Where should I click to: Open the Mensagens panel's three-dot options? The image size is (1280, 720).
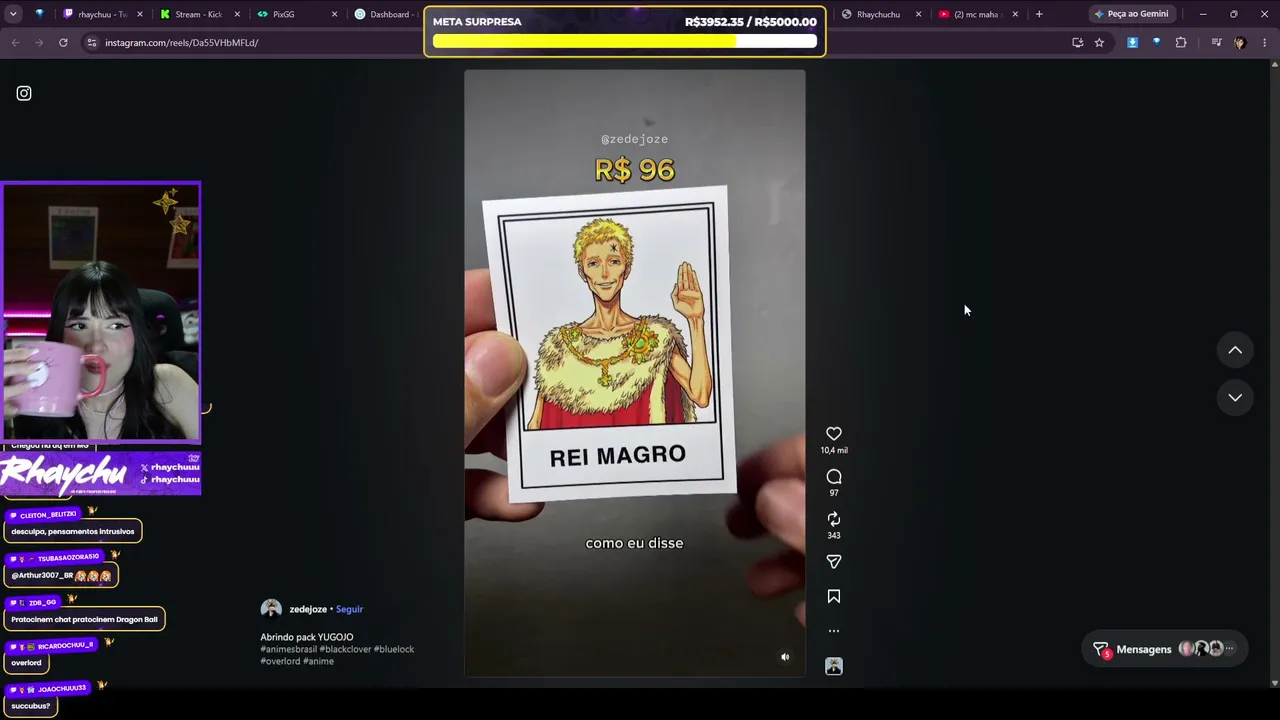click(1230, 649)
